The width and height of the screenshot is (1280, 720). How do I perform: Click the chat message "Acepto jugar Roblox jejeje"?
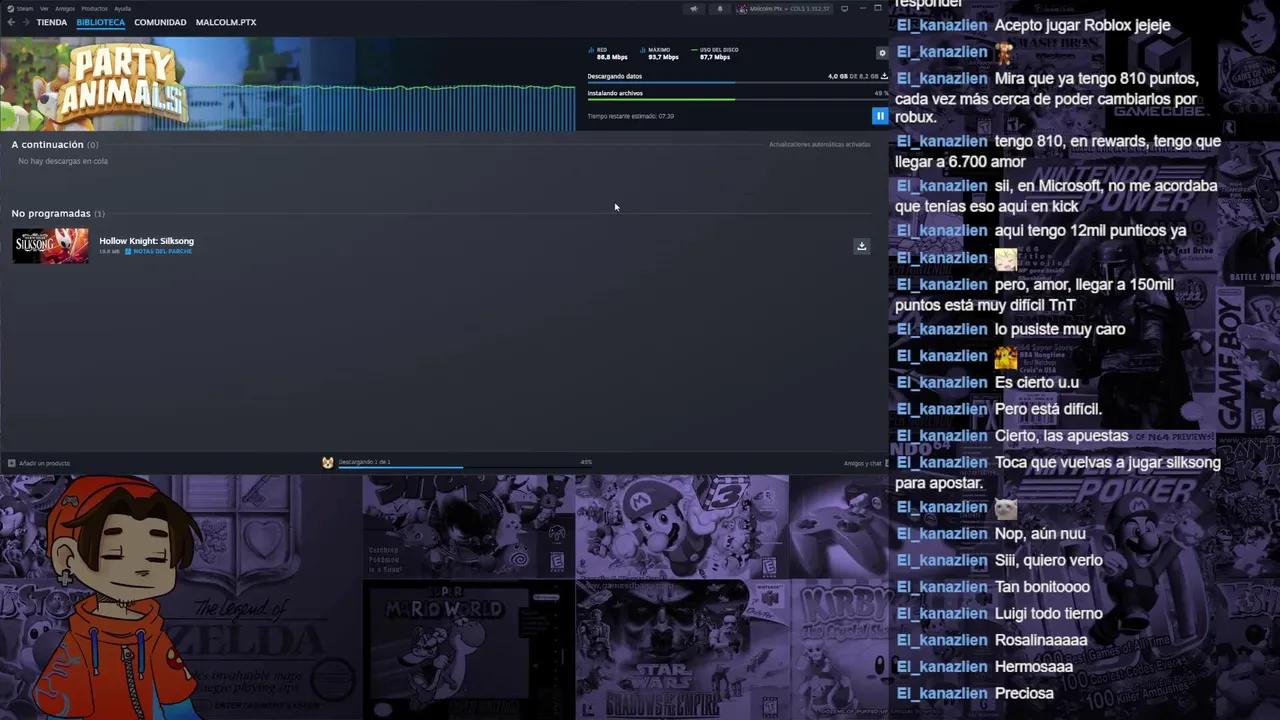1082,25
